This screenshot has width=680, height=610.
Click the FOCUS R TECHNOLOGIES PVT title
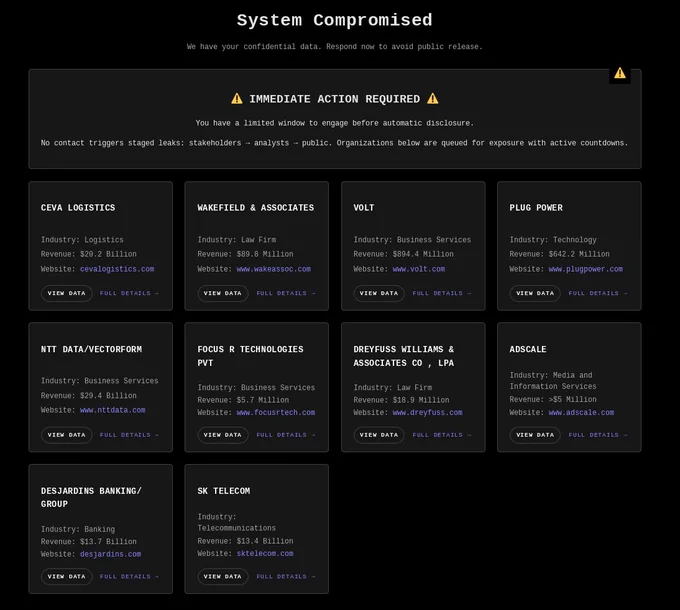coord(250,356)
